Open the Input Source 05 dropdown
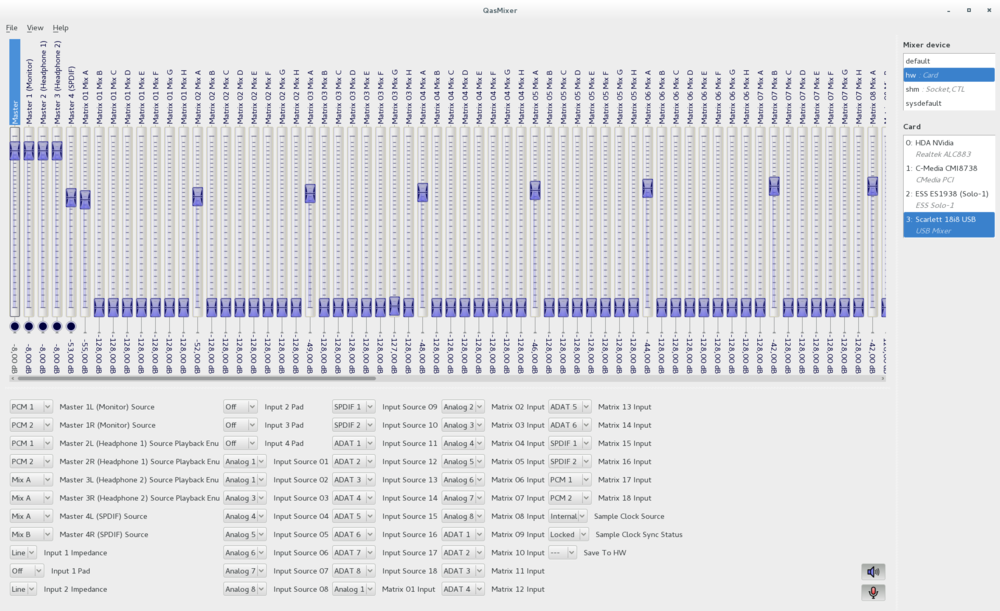The width and height of the screenshot is (1000, 611). tap(245, 534)
